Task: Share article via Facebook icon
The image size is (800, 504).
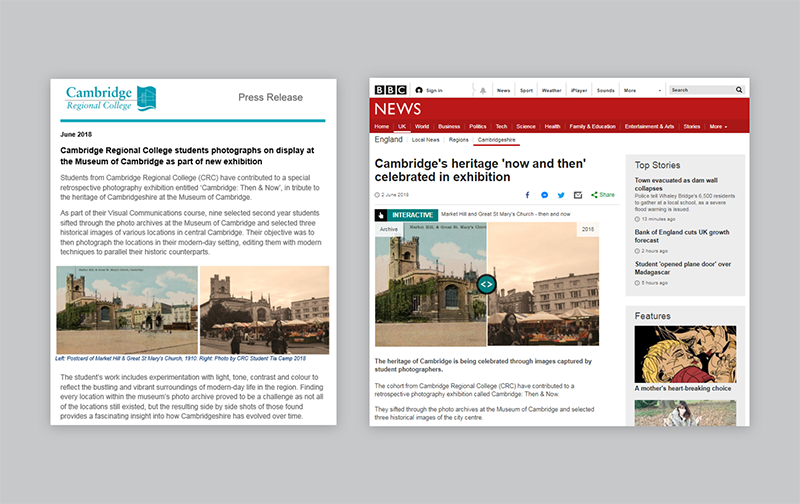Action: pyautogui.click(x=528, y=195)
